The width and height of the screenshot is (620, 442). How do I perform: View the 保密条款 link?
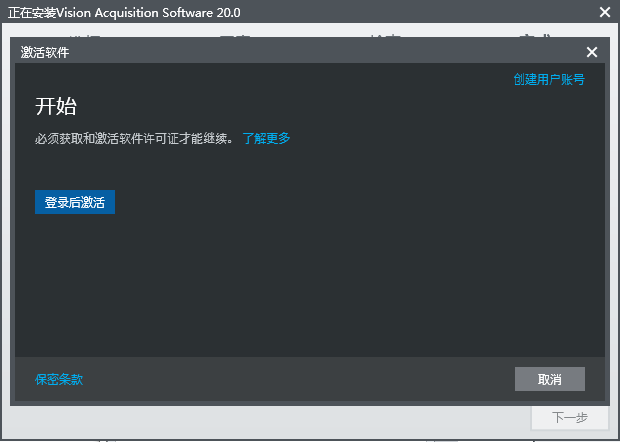pyautogui.click(x=59, y=380)
